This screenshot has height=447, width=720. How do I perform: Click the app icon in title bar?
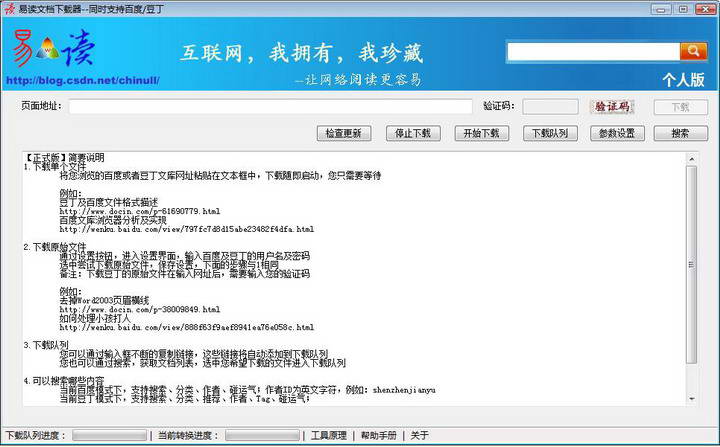pos(9,9)
